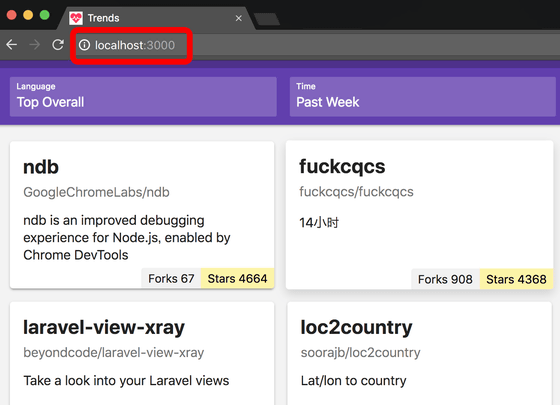The height and width of the screenshot is (405, 560).
Task: Open the loc2country repository title
Action: [356, 327]
